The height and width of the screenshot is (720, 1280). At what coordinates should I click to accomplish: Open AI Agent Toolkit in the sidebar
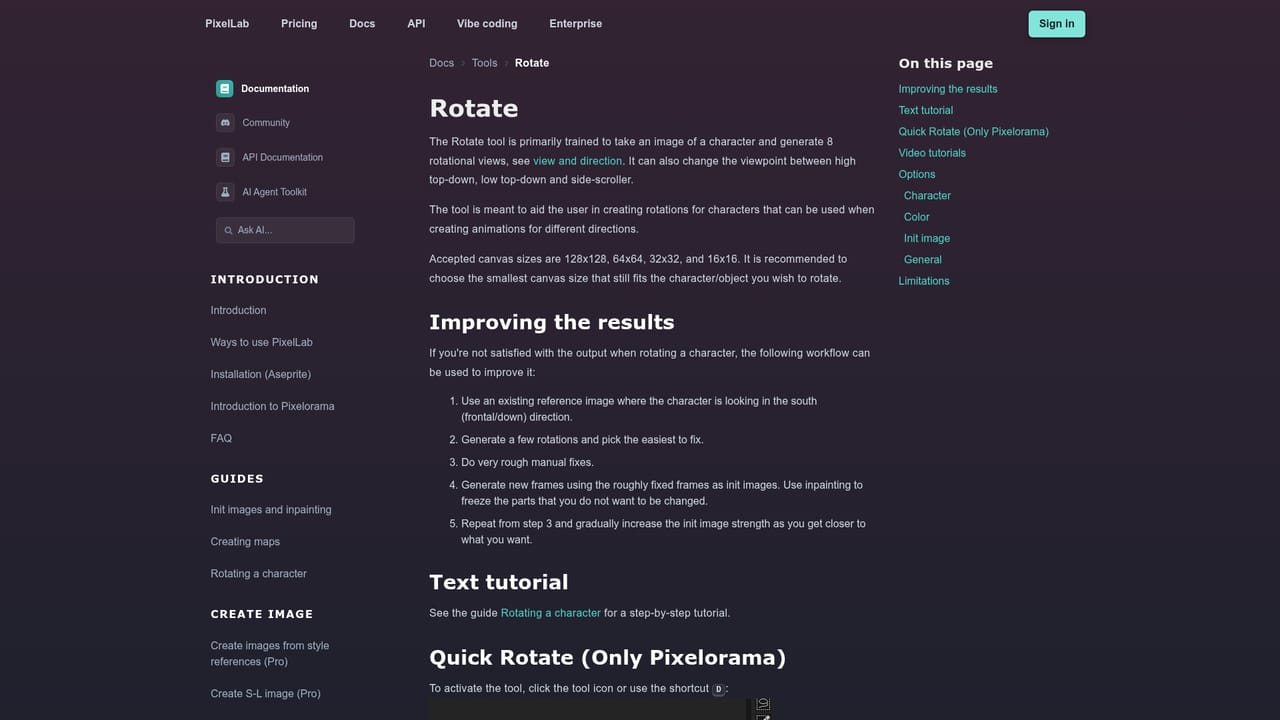tap(274, 192)
